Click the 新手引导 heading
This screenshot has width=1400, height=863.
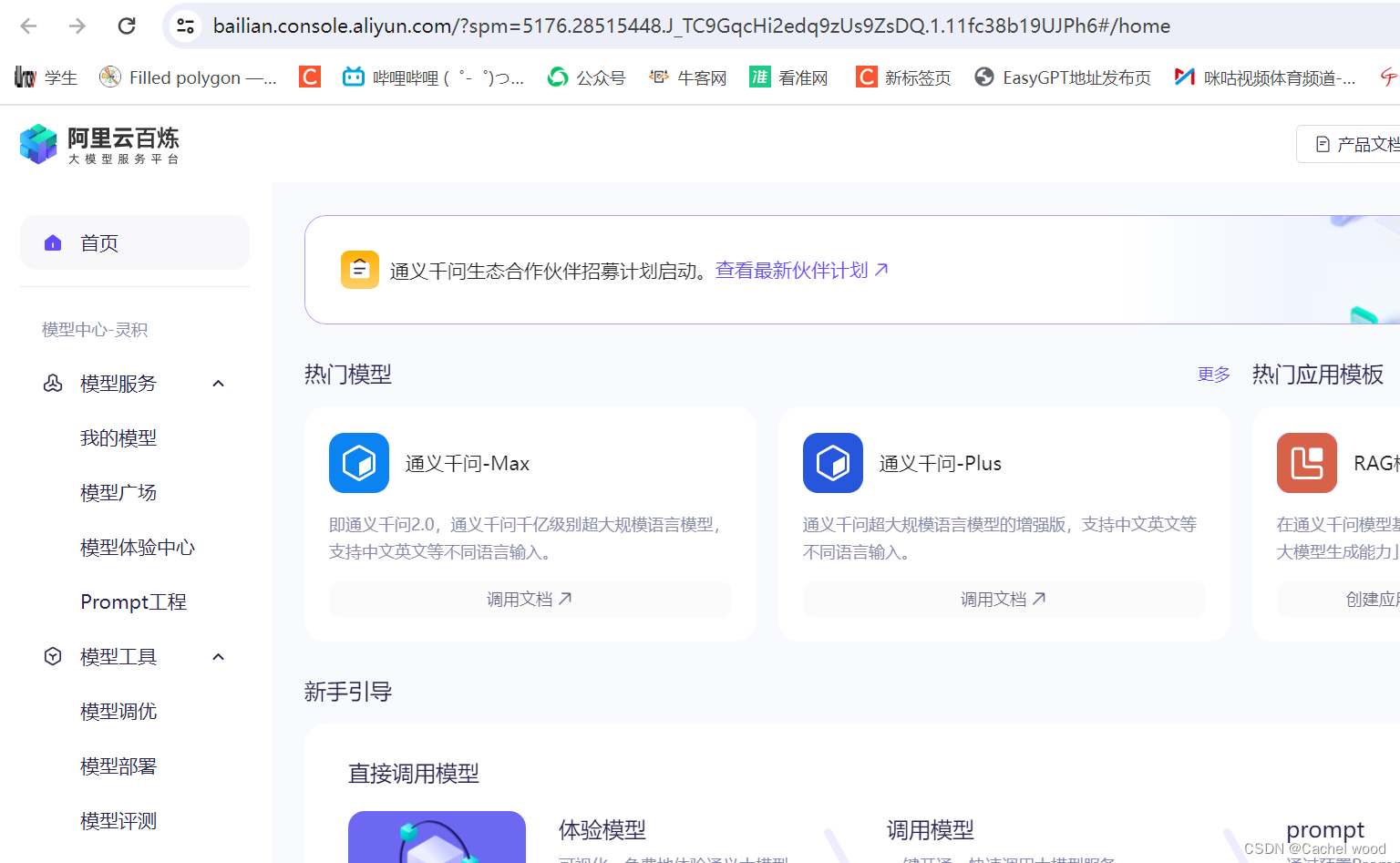(x=348, y=692)
